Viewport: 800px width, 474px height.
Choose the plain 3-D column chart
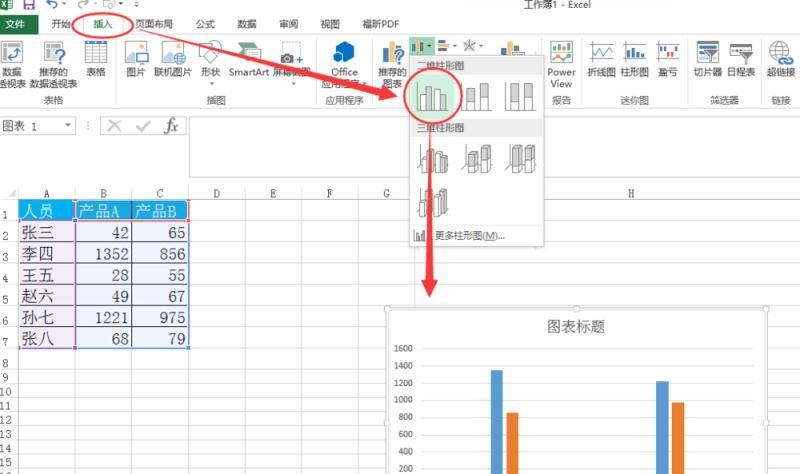click(433, 202)
